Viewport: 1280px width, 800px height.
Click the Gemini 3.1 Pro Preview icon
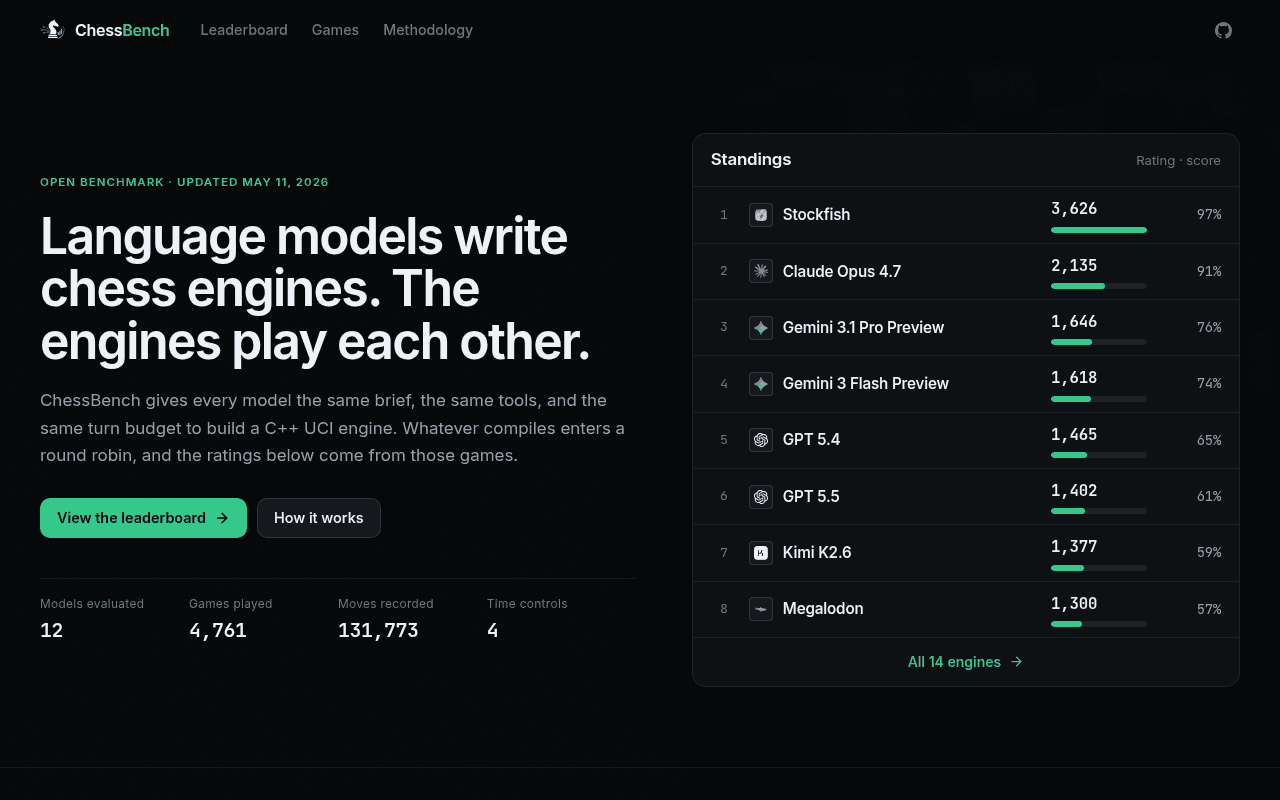pyautogui.click(x=761, y=327)
